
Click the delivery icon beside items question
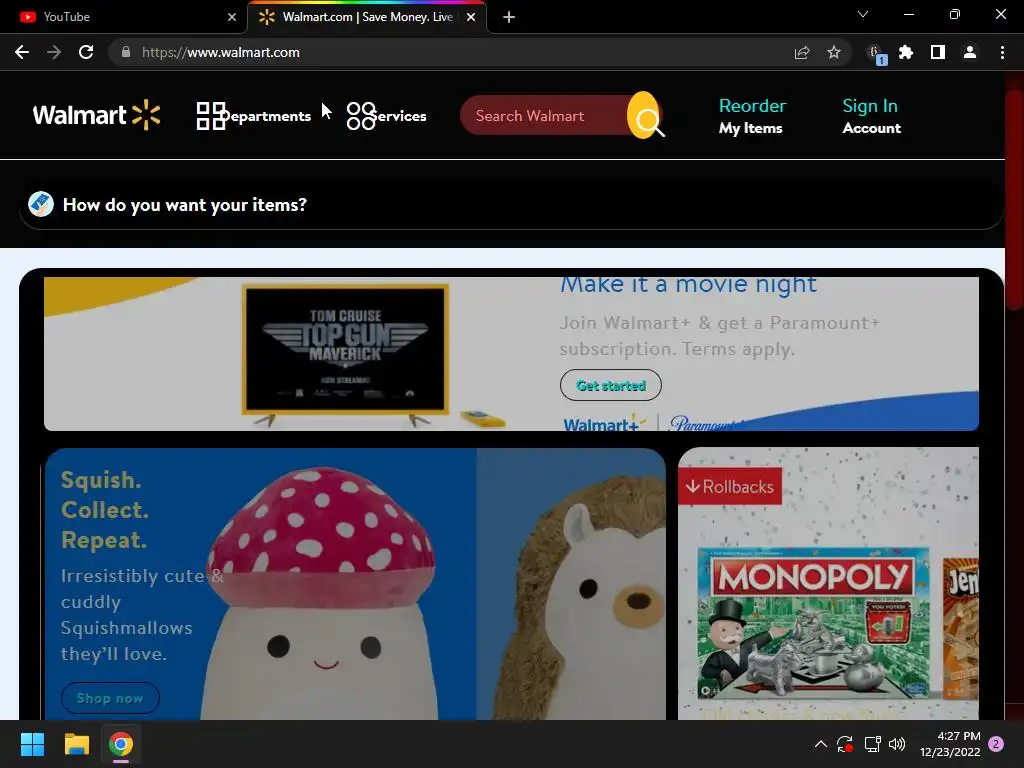(40, 204)
